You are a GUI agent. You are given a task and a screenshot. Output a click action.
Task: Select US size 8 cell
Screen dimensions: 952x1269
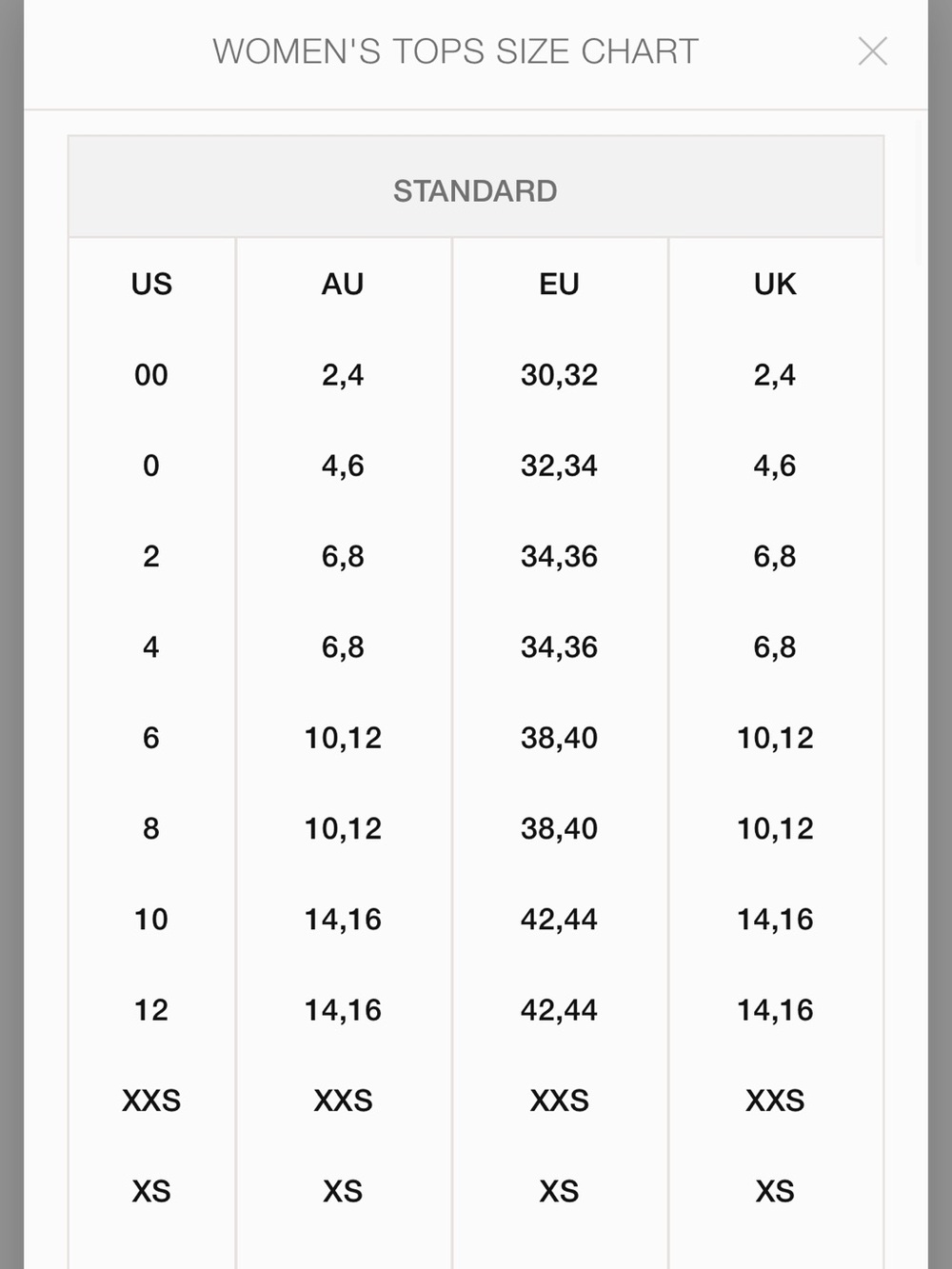click(151, 828)
